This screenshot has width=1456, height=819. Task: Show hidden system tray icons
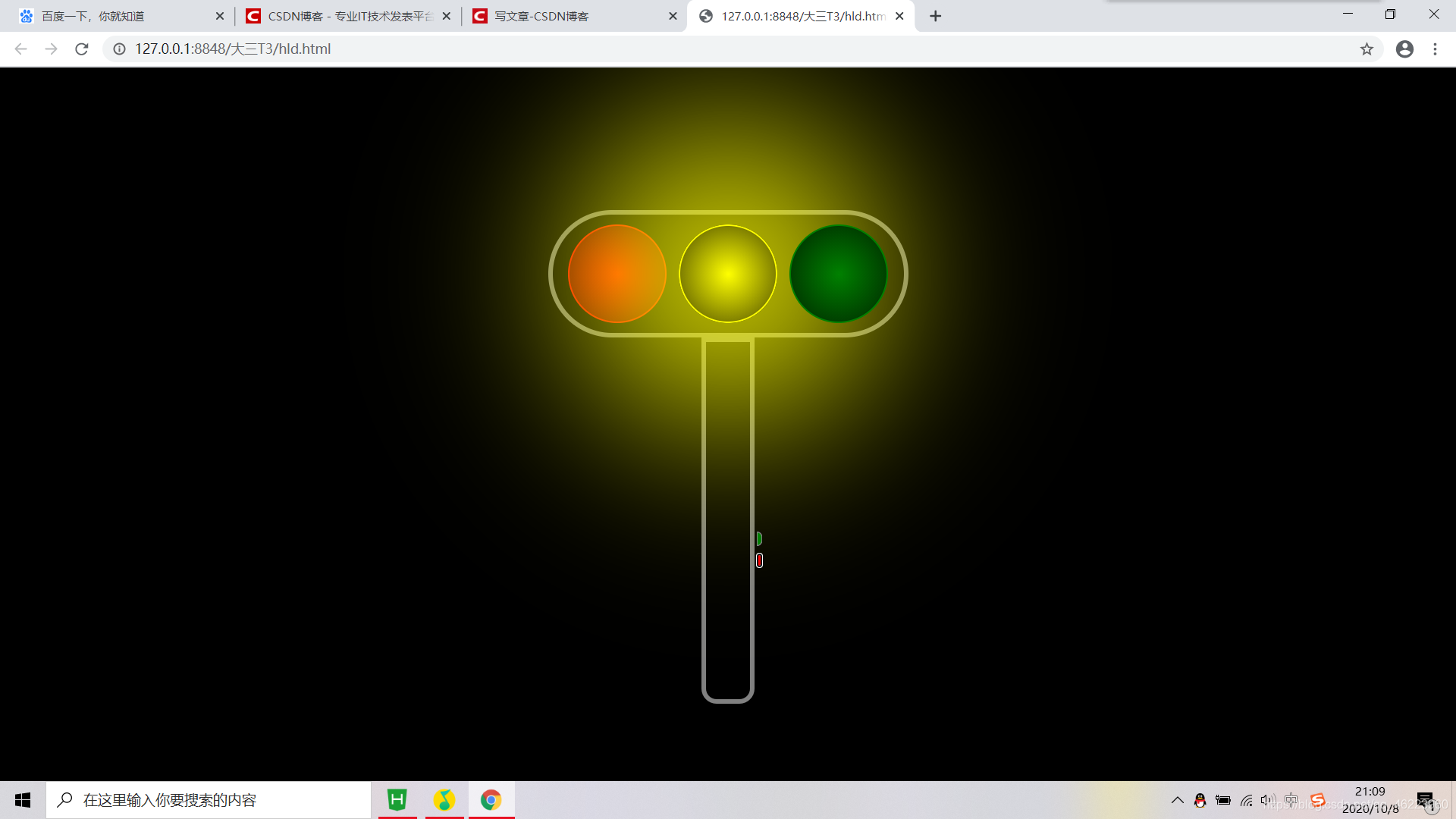1177,800
